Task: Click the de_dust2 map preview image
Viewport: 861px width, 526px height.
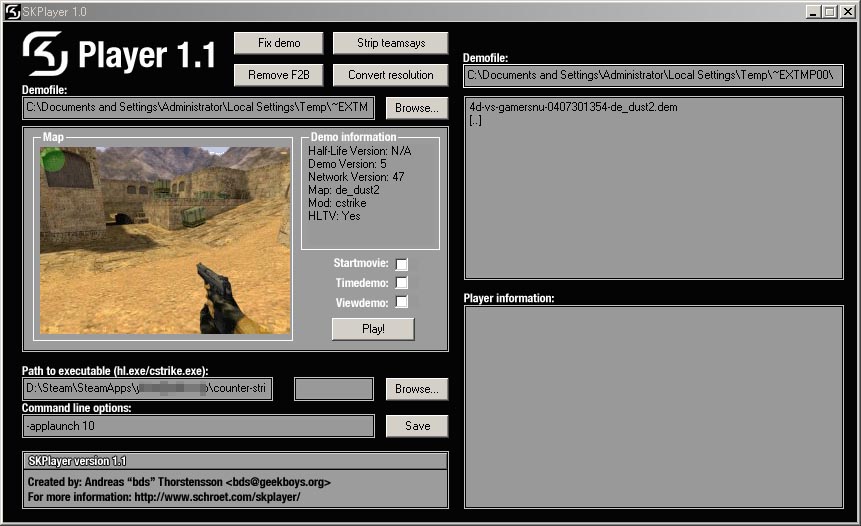Action: pyautogui.click(x=165, y=240)
